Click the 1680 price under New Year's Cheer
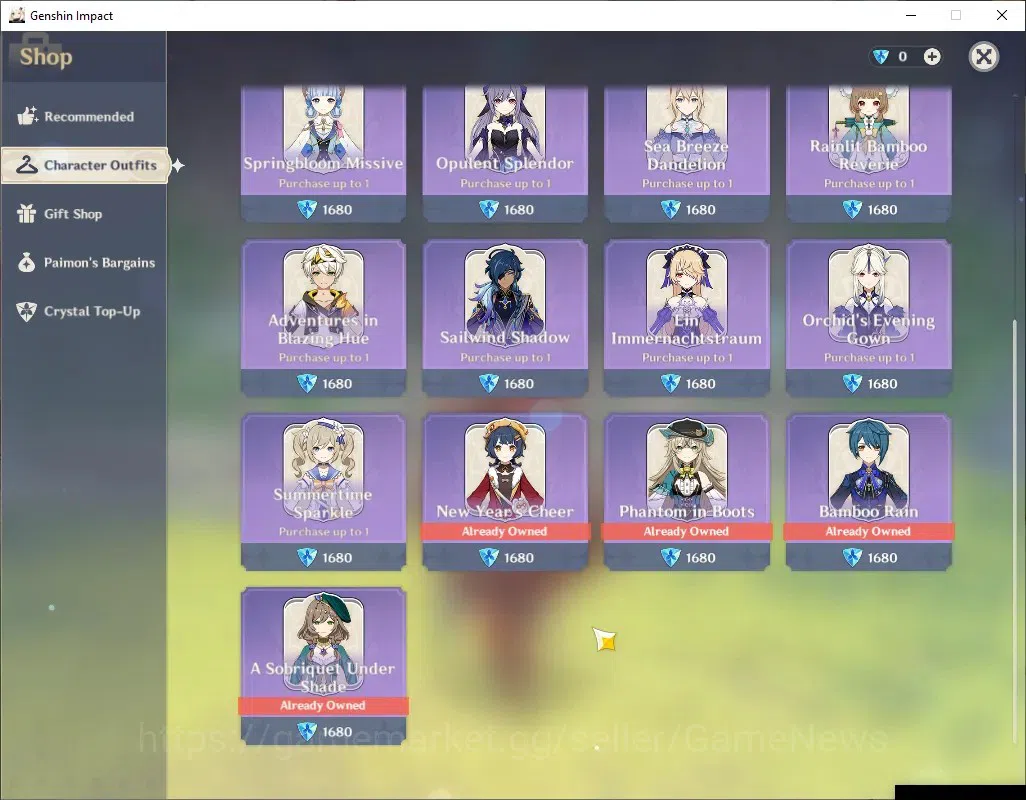Viewport: 1026px width, 800px height. point(506,557)
